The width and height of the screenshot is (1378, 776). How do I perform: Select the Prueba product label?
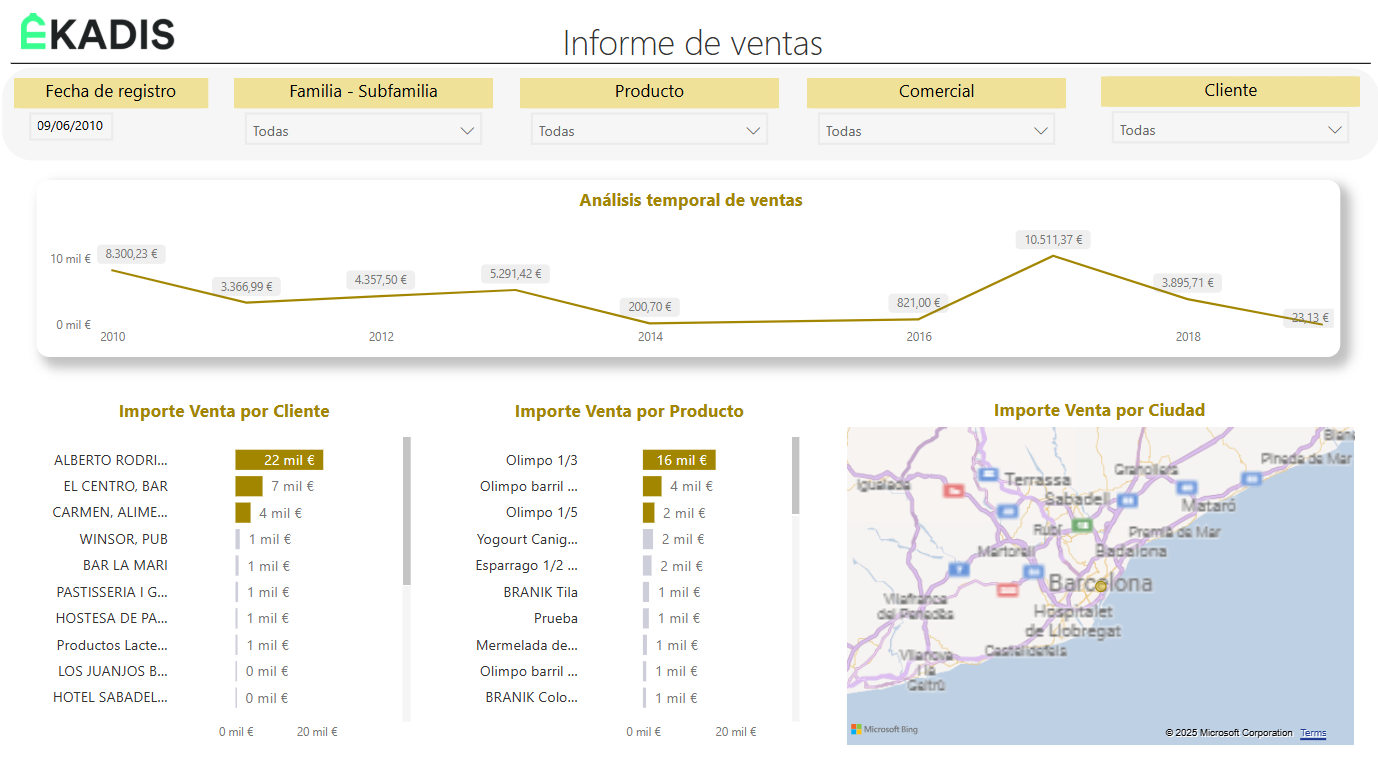(556, 618)
